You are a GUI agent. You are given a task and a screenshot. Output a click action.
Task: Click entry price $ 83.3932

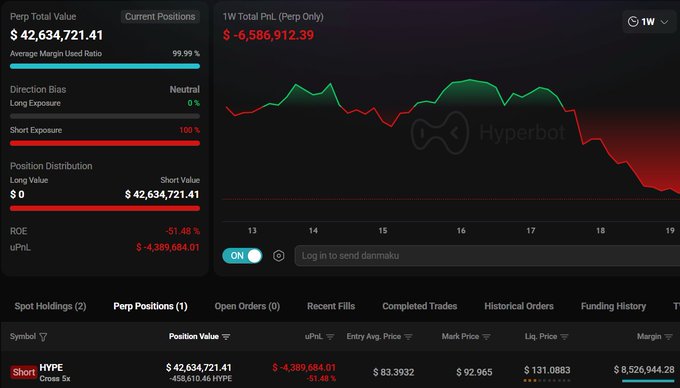pyautogui.click(x=393, y=372)
